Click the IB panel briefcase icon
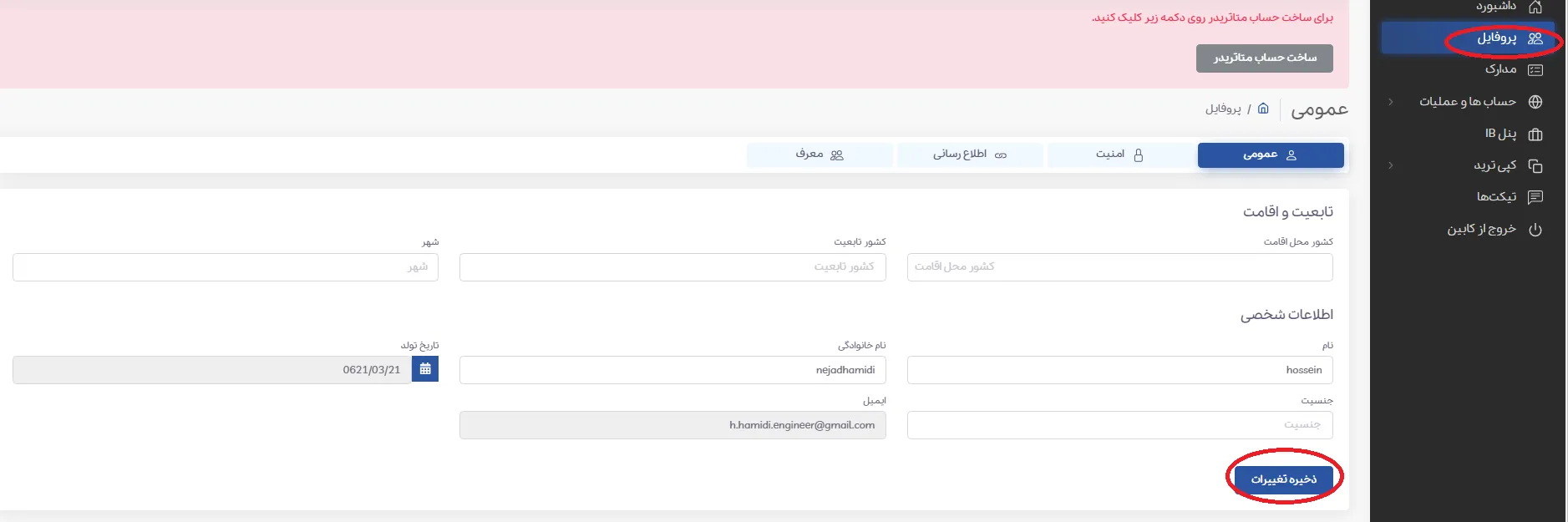The width and height of the screenshot is (1568, 522). pyautogui.click(x=1535, y=134)
